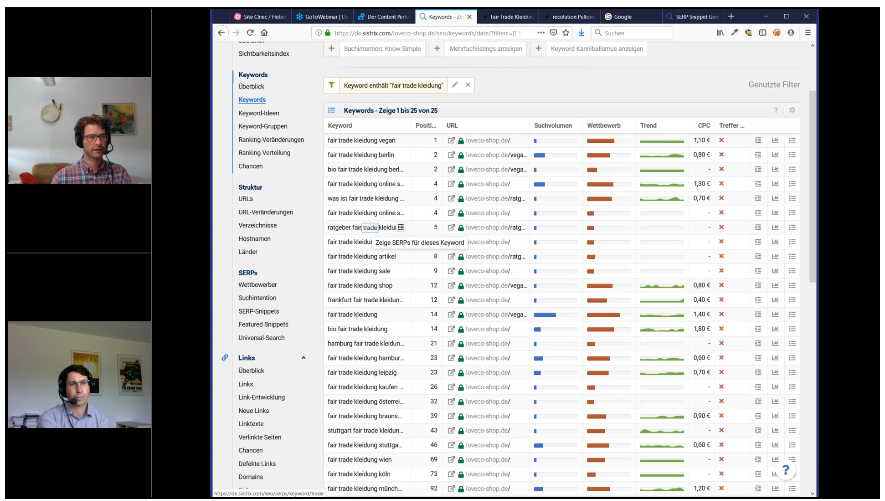
Task: Add the 'Suchintention: Know Simple' filter
Action: pos(376,49)
